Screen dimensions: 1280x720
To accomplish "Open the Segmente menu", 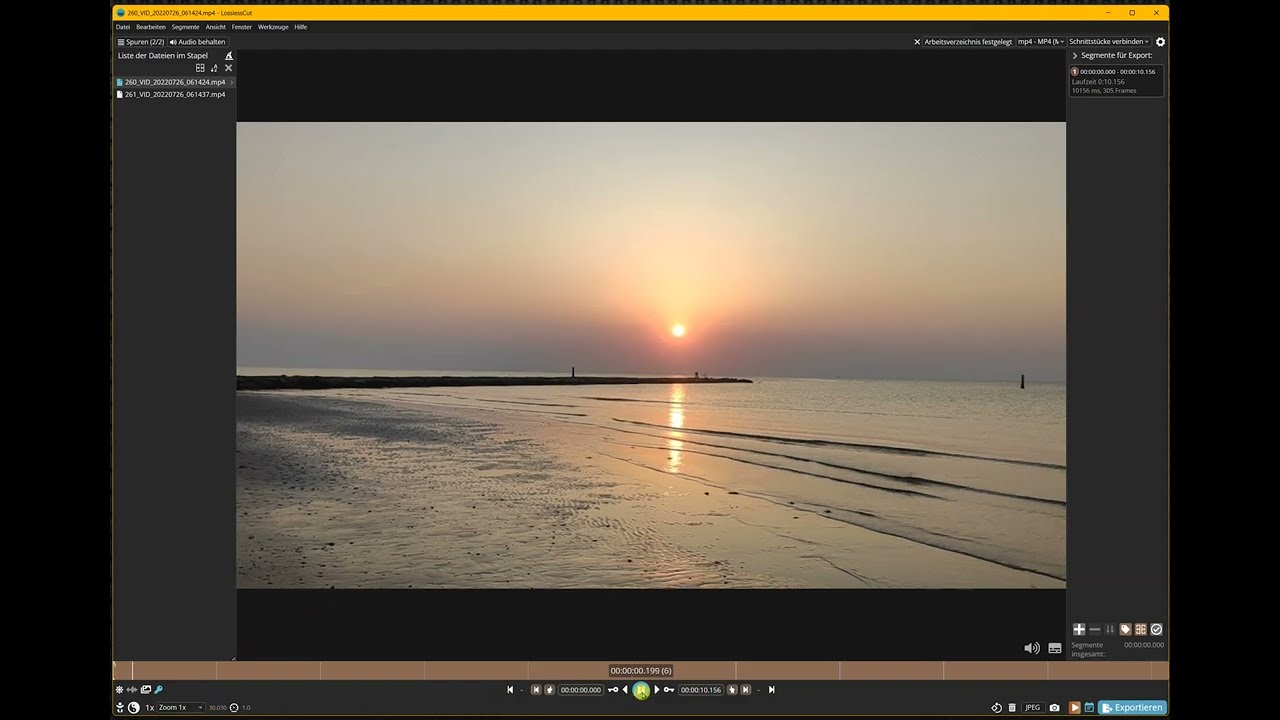I will pyautogui.click(x=185, y=27).
